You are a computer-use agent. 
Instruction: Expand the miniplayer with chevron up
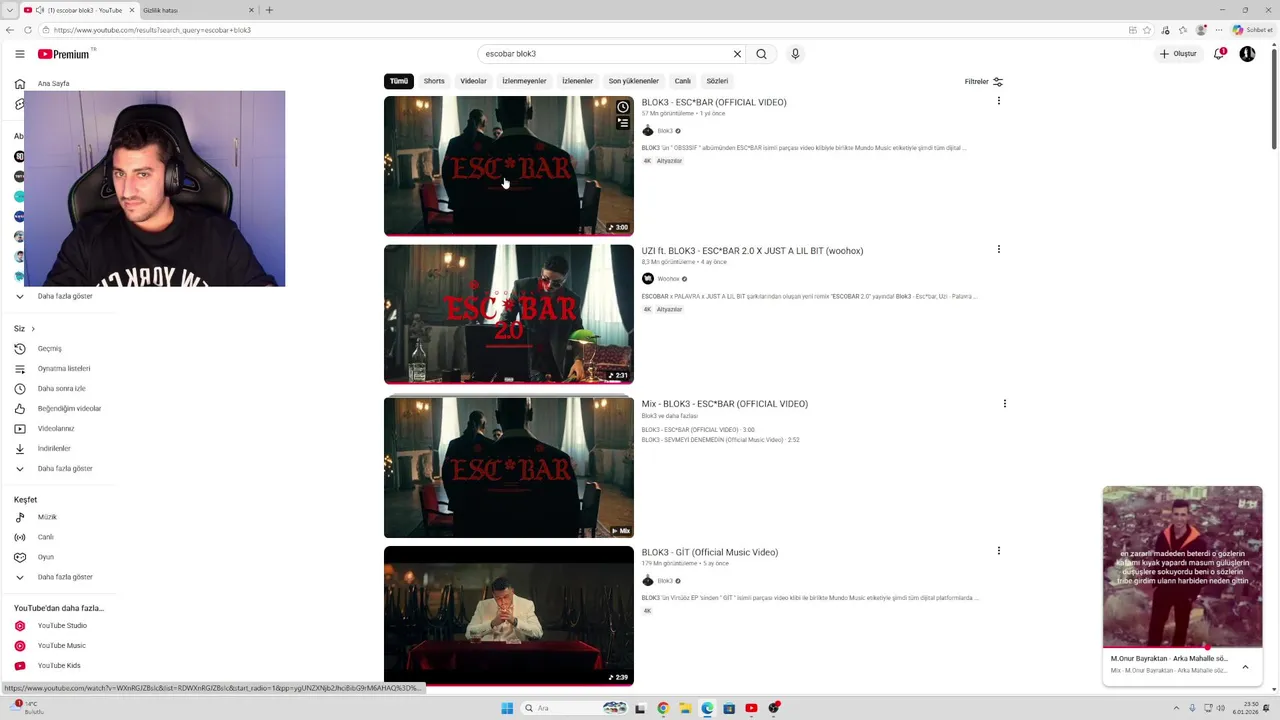pos(1245,667)
